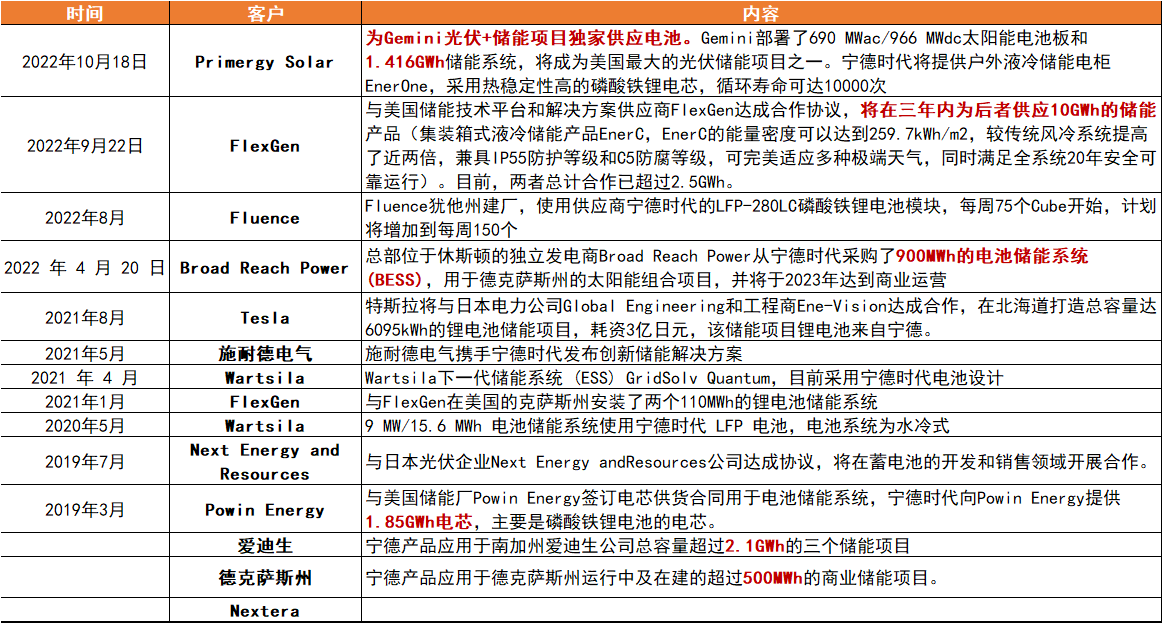Select the FlexGen cell in 2021年1月 row

tap(265, 402)
